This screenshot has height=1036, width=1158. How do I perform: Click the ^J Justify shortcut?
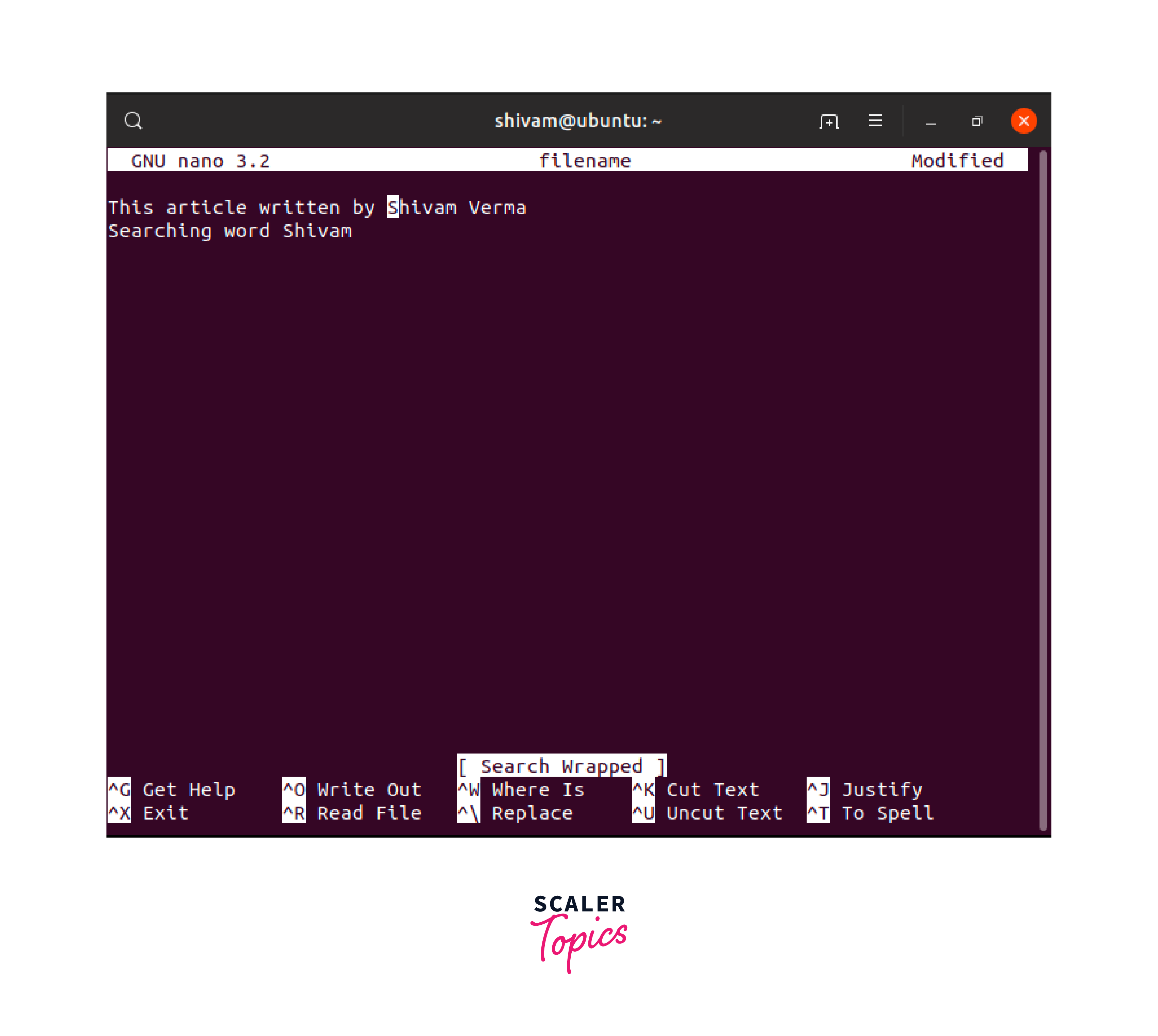click(865, 790)
